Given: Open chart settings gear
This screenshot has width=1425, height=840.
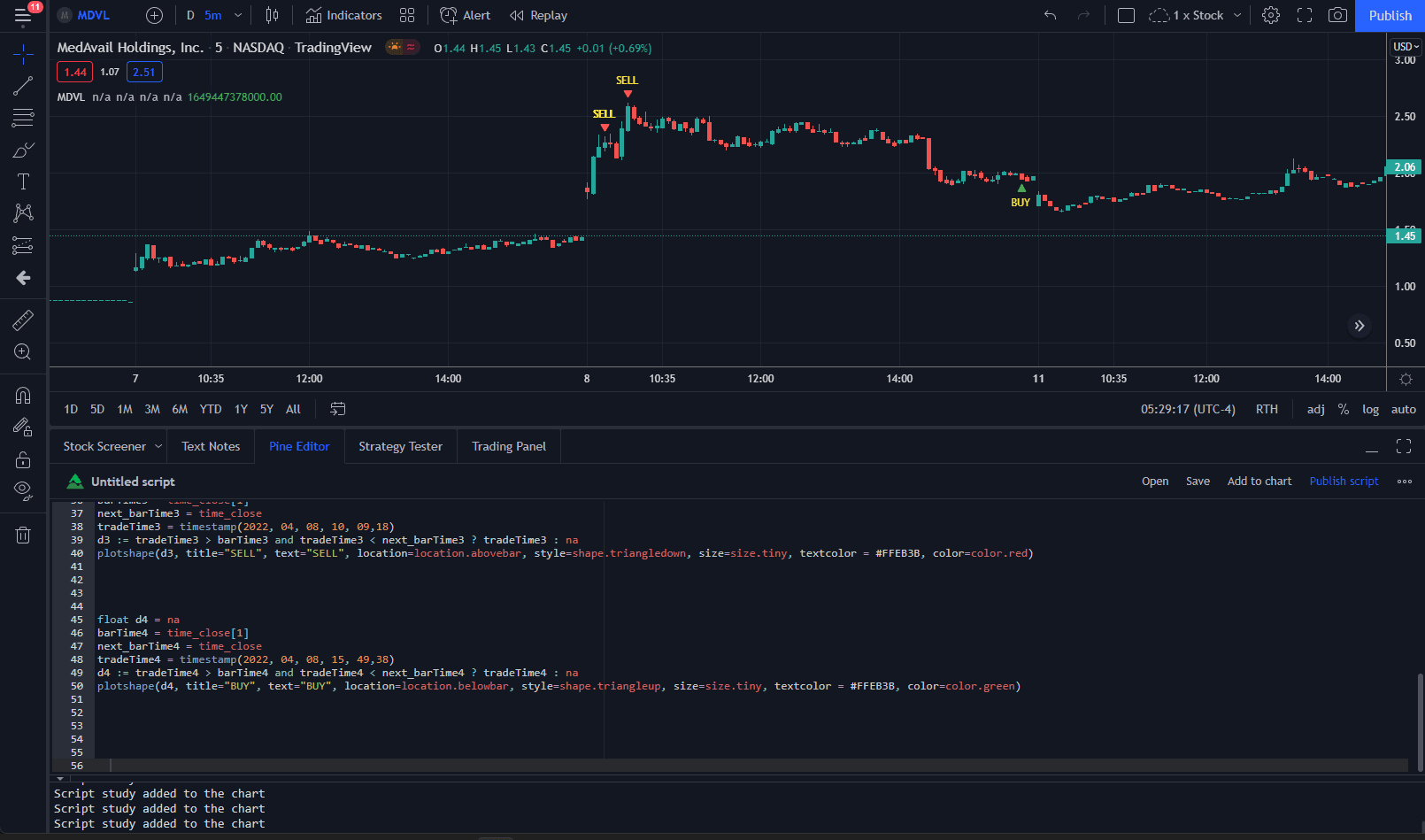Looking at the screenshot, I should (x=1271, y=16).
